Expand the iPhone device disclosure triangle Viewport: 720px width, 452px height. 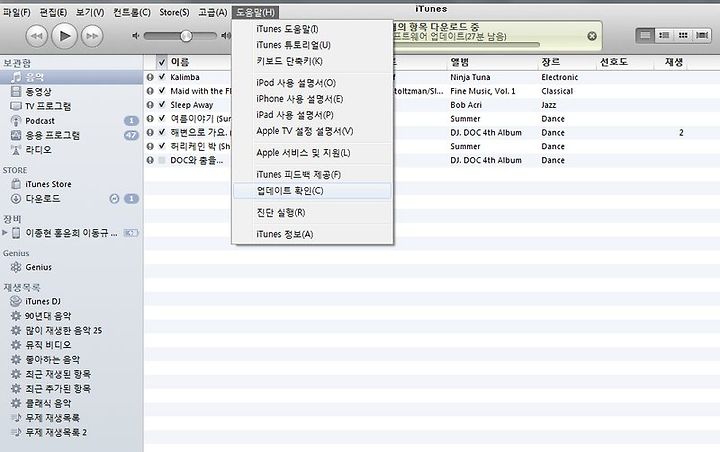pyautogui.click(x=5, y=232)
